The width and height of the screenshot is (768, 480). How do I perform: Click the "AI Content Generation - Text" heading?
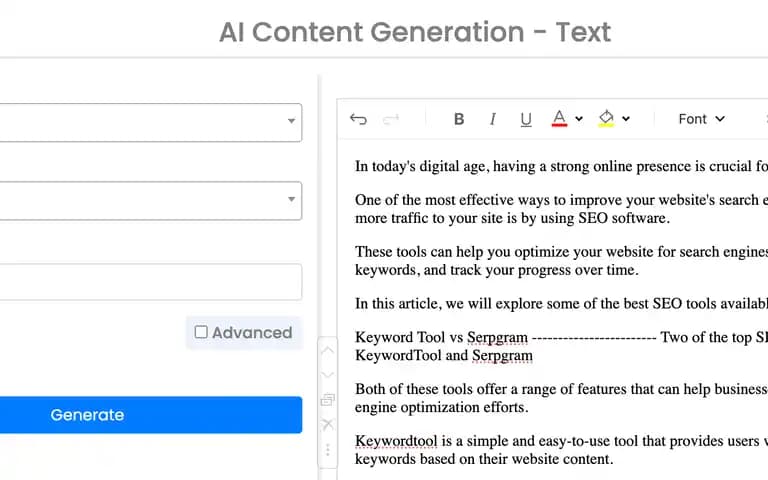click(x=415, y=32)
